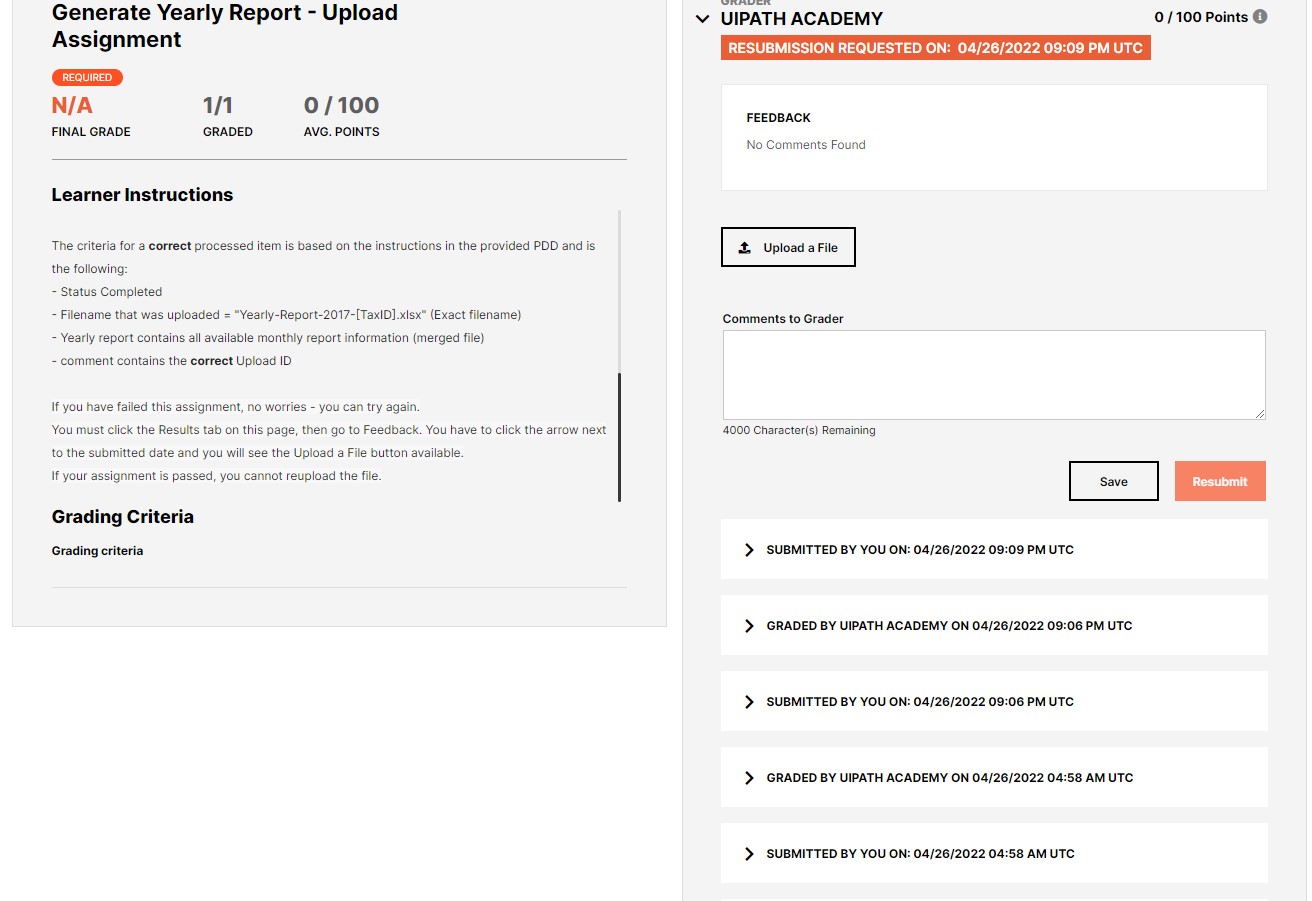Click the Grading Criteria heading
The image size is (1312, 901).
(x=122, y=516)
